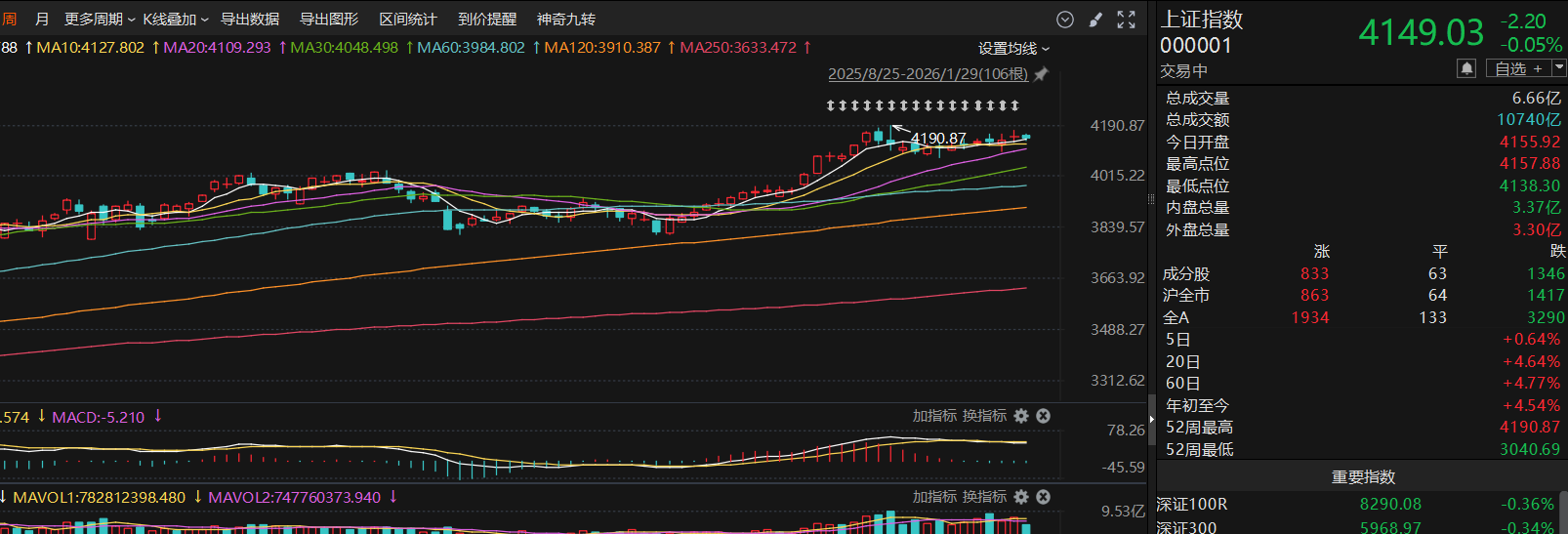Click MA120:3910.387 legend label

pos(602,47)
